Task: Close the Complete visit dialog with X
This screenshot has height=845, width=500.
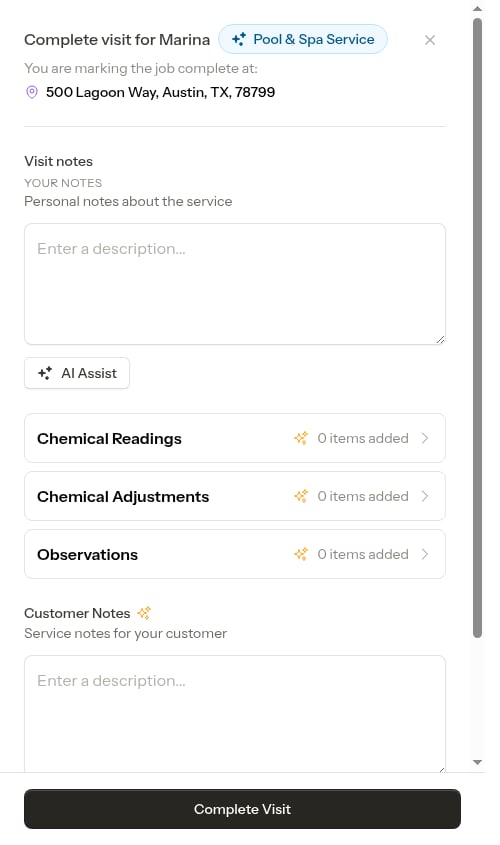Action: pos(429,40)
